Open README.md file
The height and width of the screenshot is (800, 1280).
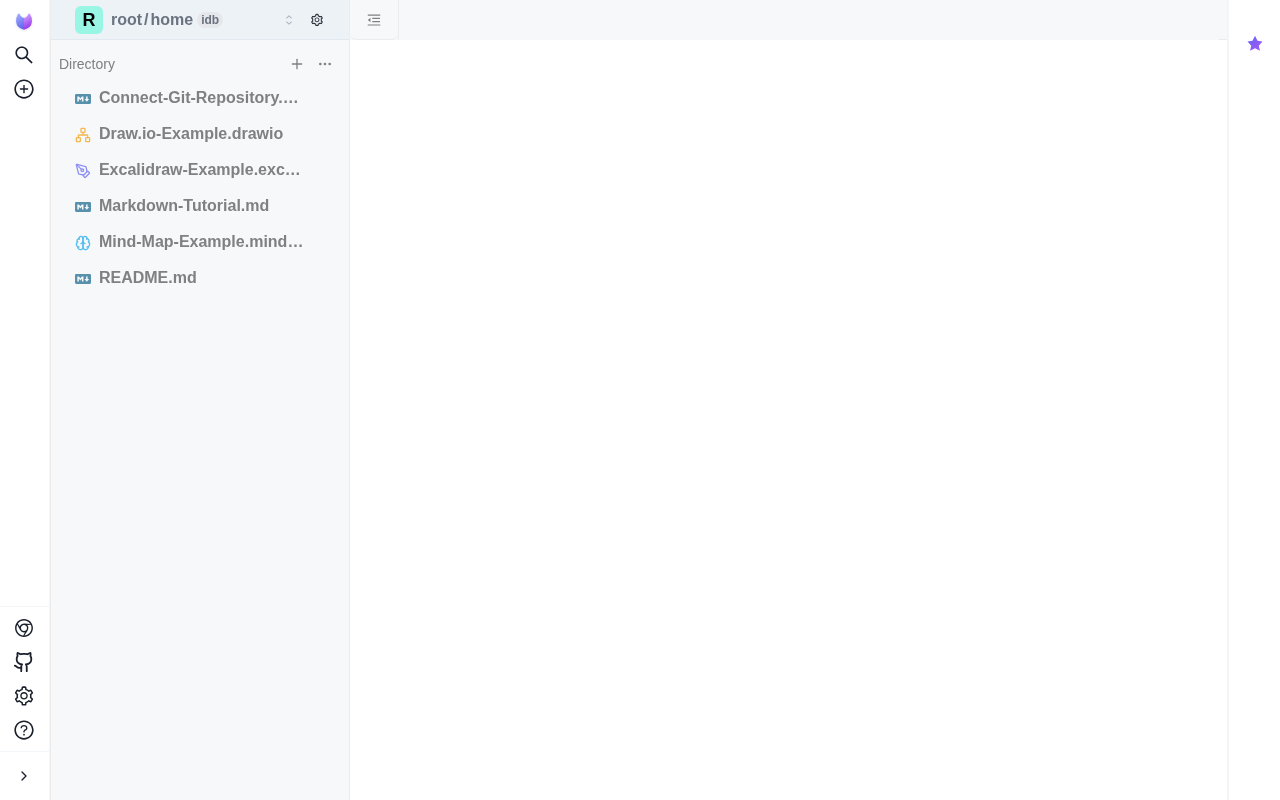[200, 278]
